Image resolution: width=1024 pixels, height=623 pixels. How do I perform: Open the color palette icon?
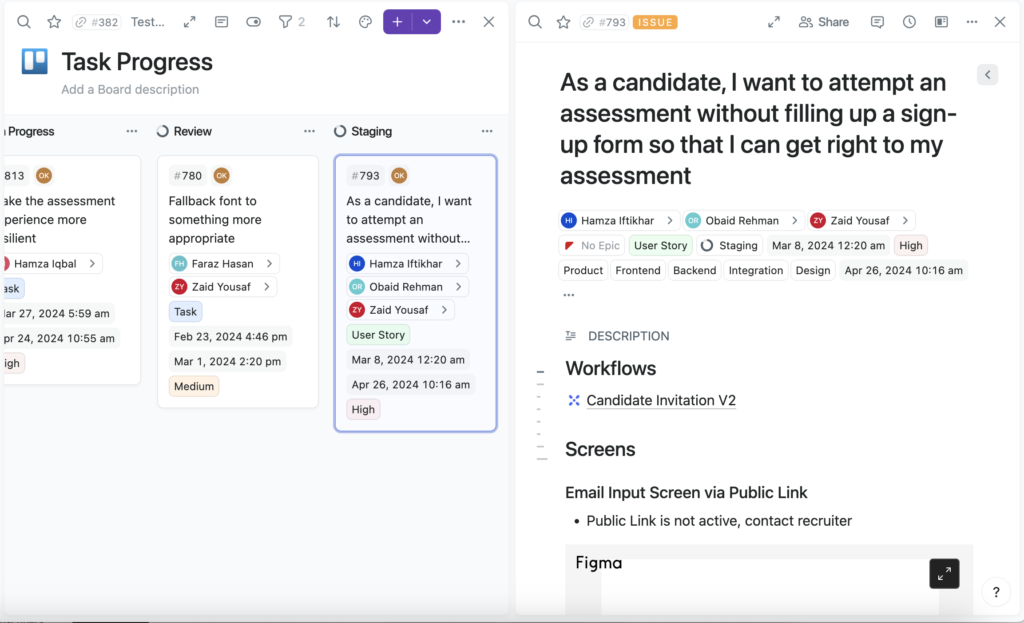(x=365, y=22)
